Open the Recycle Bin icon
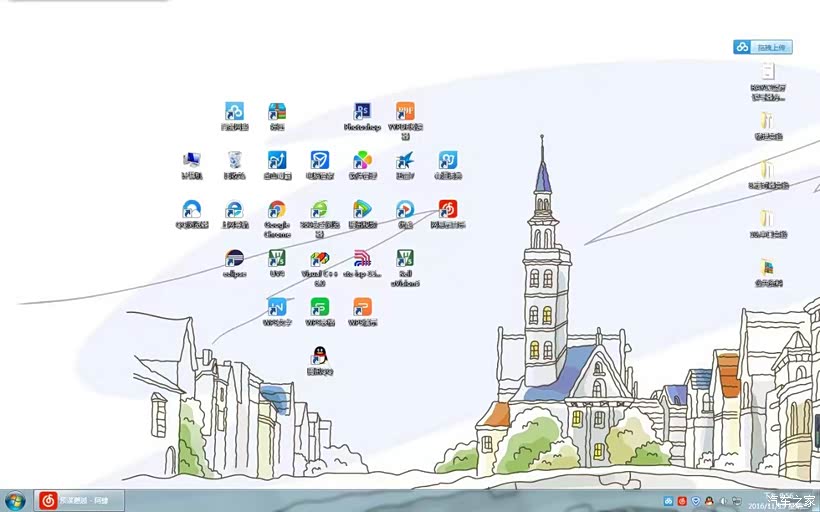This screenshot has width=820, height=512. (234, 160)
